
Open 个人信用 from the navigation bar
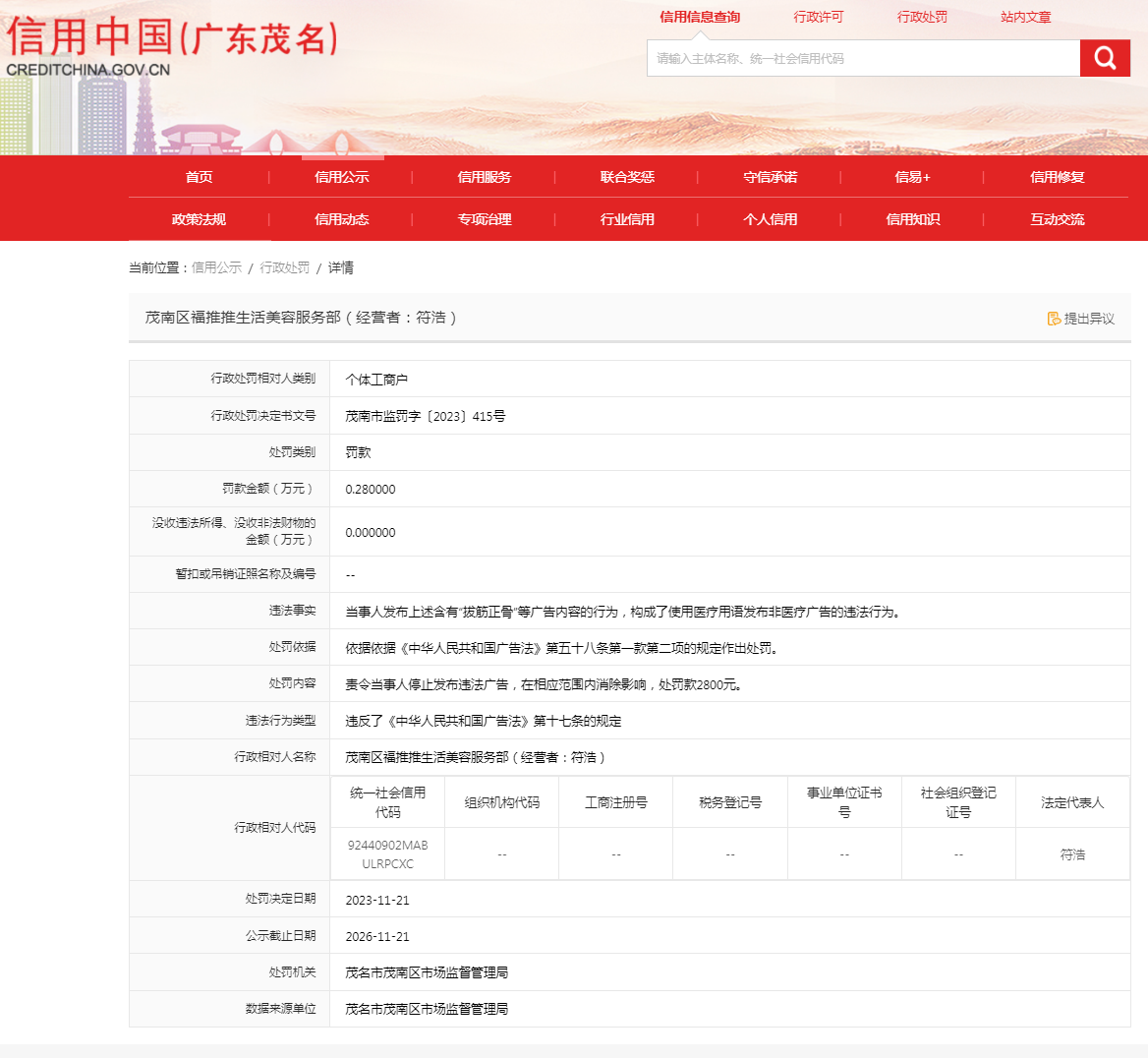pyautogui.click(x=770, y=219)
